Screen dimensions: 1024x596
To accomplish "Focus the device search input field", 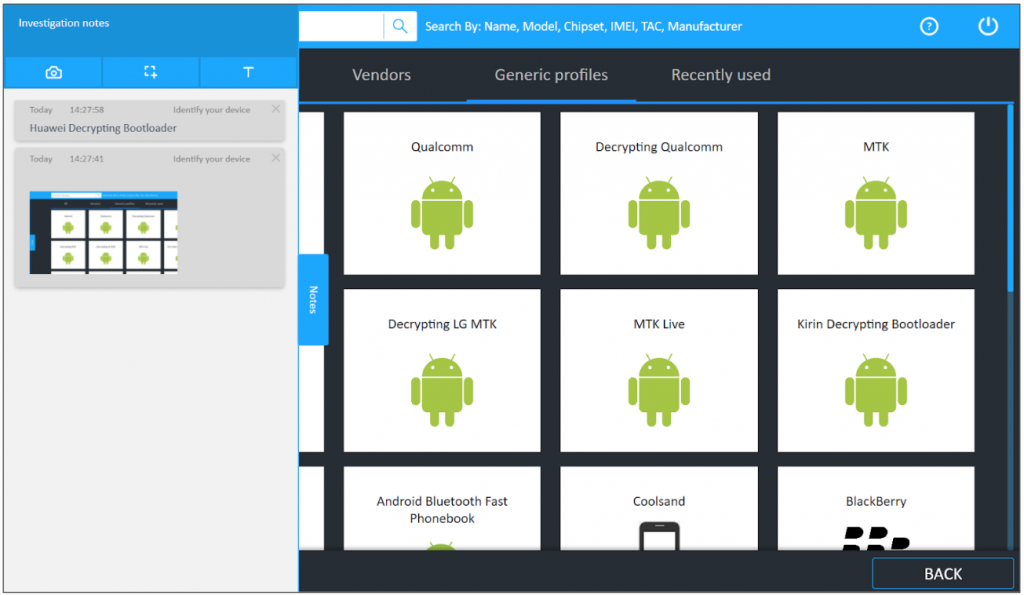I will click(x=341, y=26).
